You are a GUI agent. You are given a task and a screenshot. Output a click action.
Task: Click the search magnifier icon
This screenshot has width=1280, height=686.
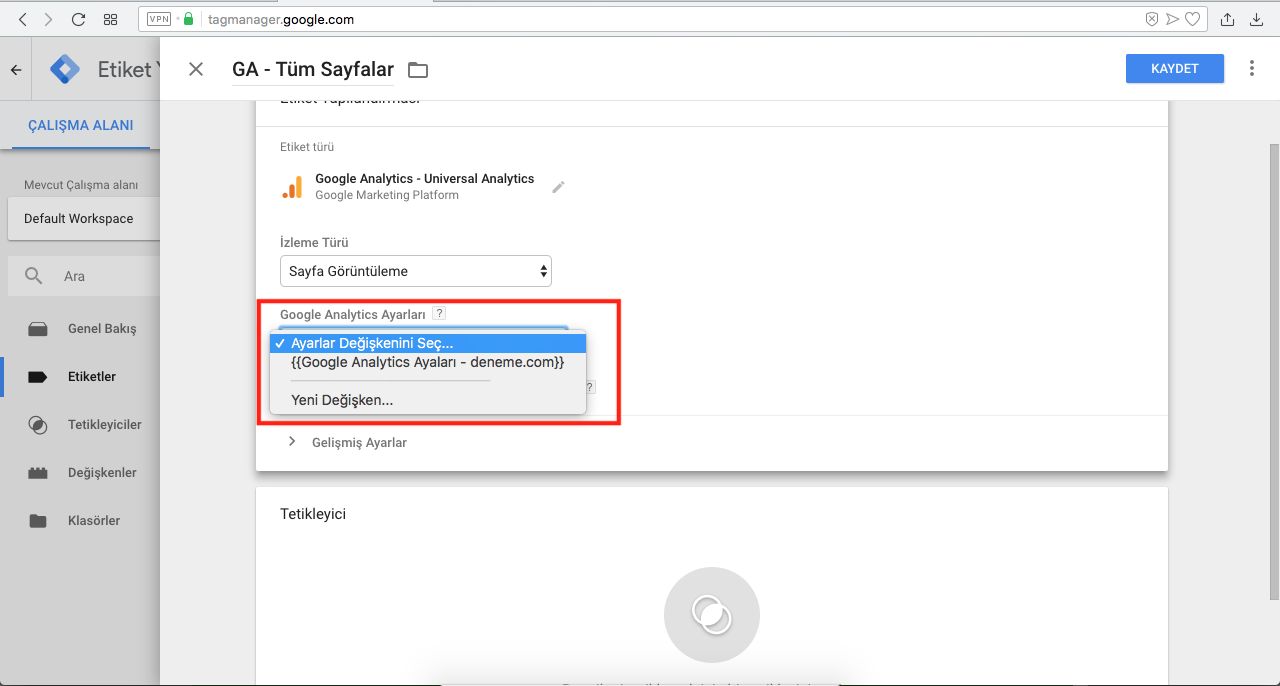(x=34, y=276)
